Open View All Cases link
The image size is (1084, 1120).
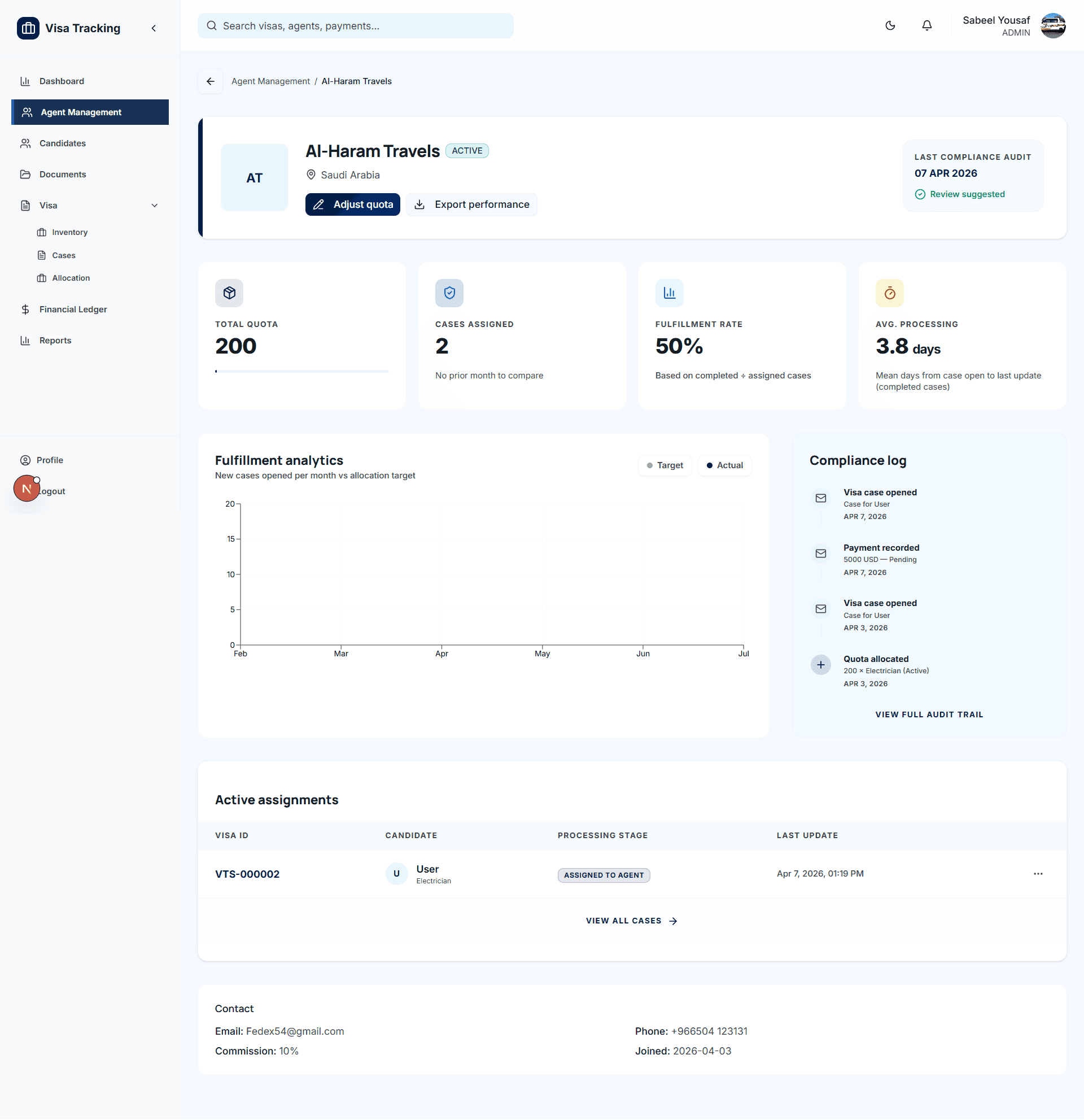pos(632,921)
